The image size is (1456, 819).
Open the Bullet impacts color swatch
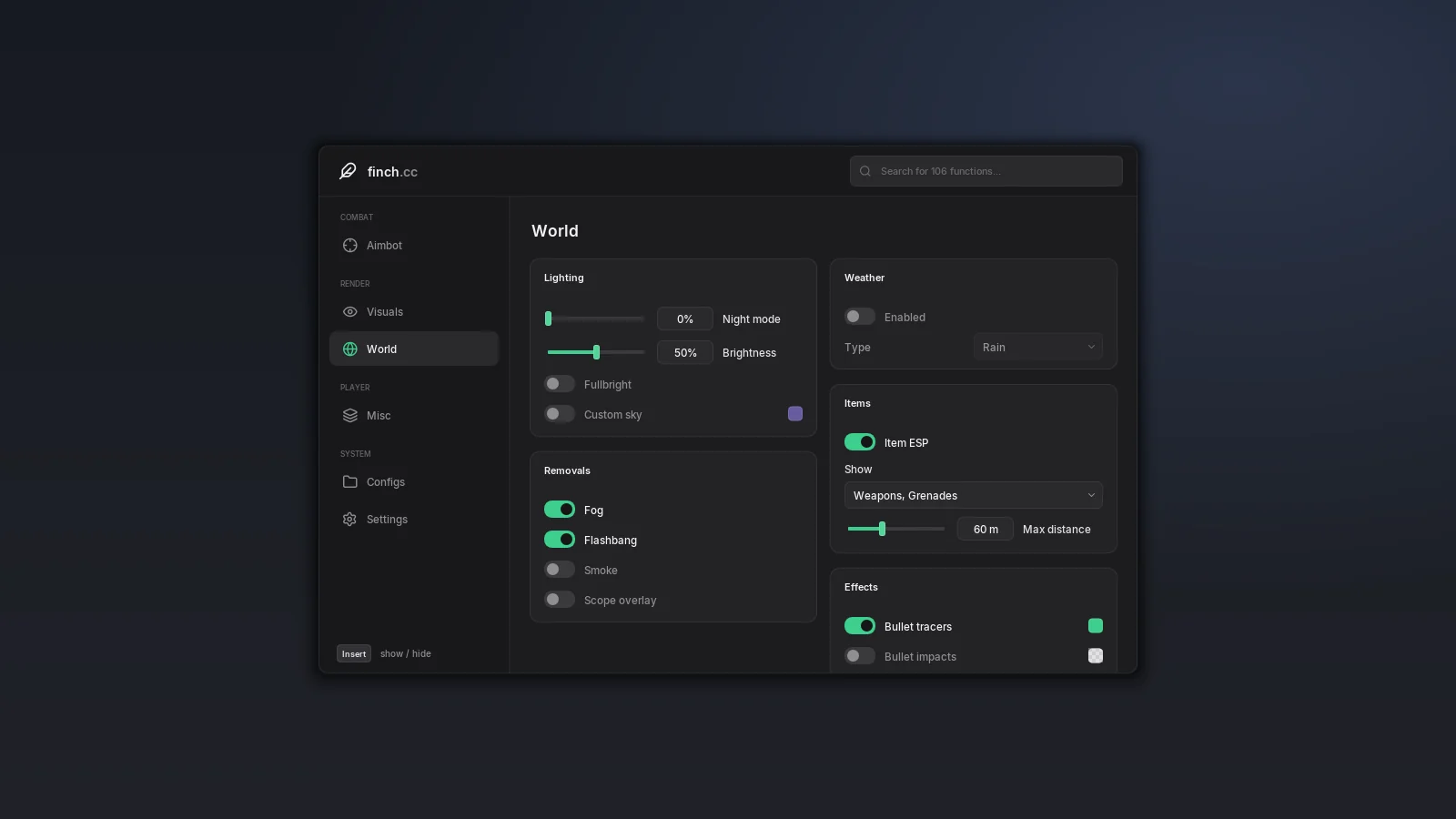1096,656
